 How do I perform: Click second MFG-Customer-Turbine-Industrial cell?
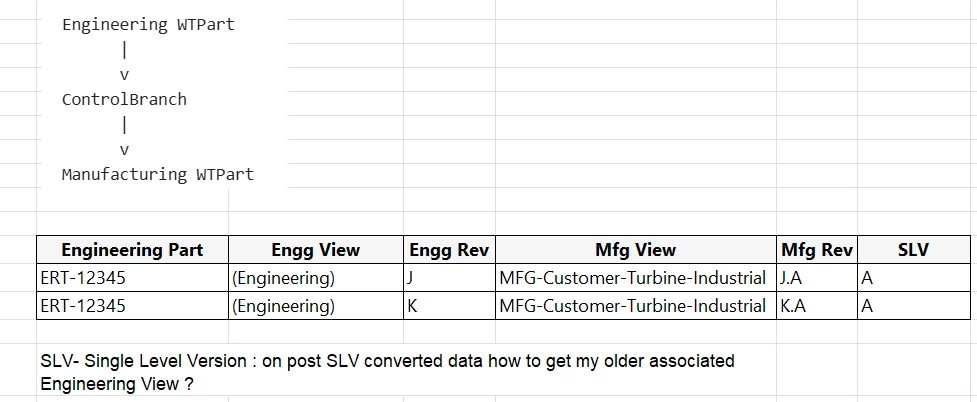pos(636,305)
